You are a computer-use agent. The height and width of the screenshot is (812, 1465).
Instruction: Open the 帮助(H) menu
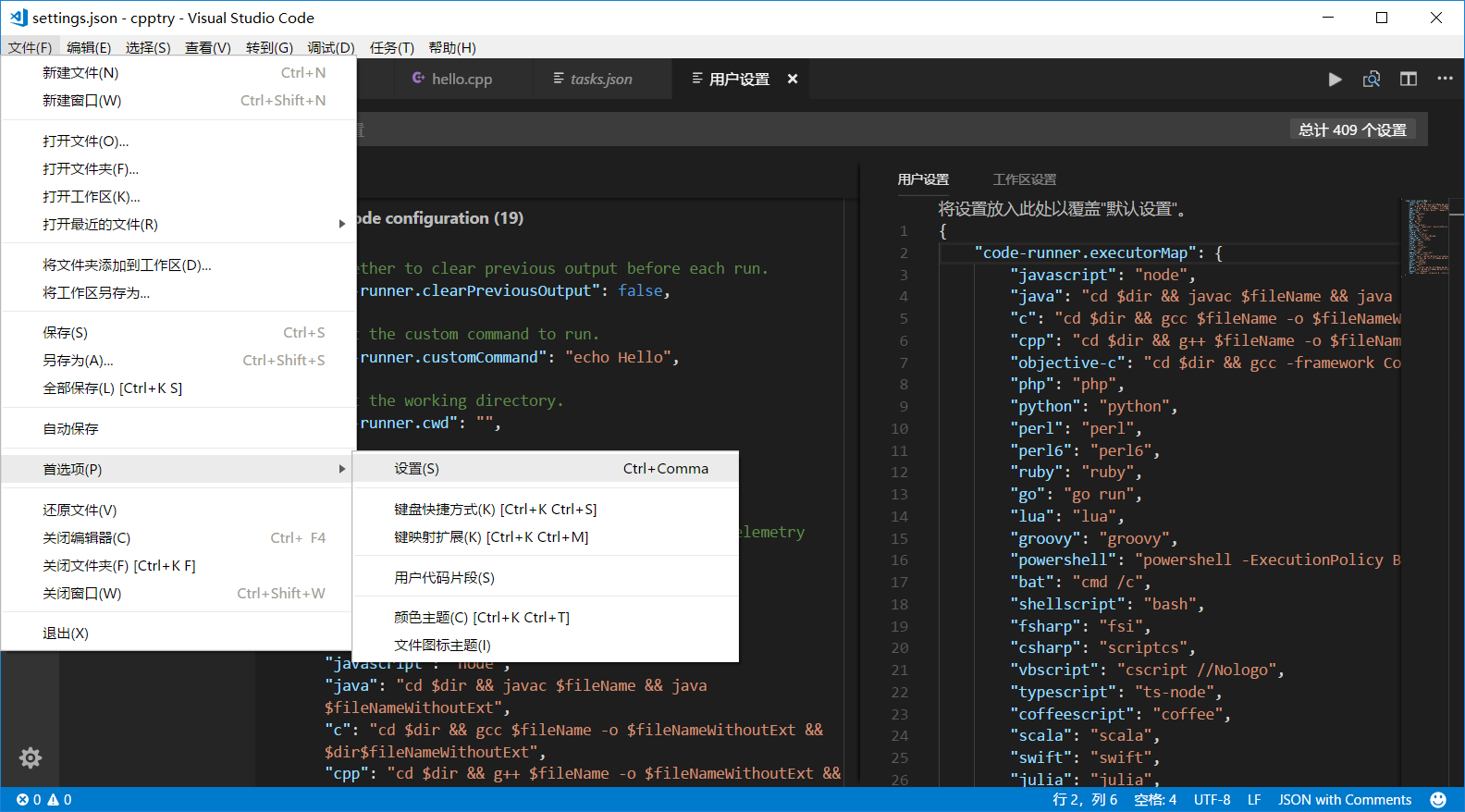[x=452, y=48]
